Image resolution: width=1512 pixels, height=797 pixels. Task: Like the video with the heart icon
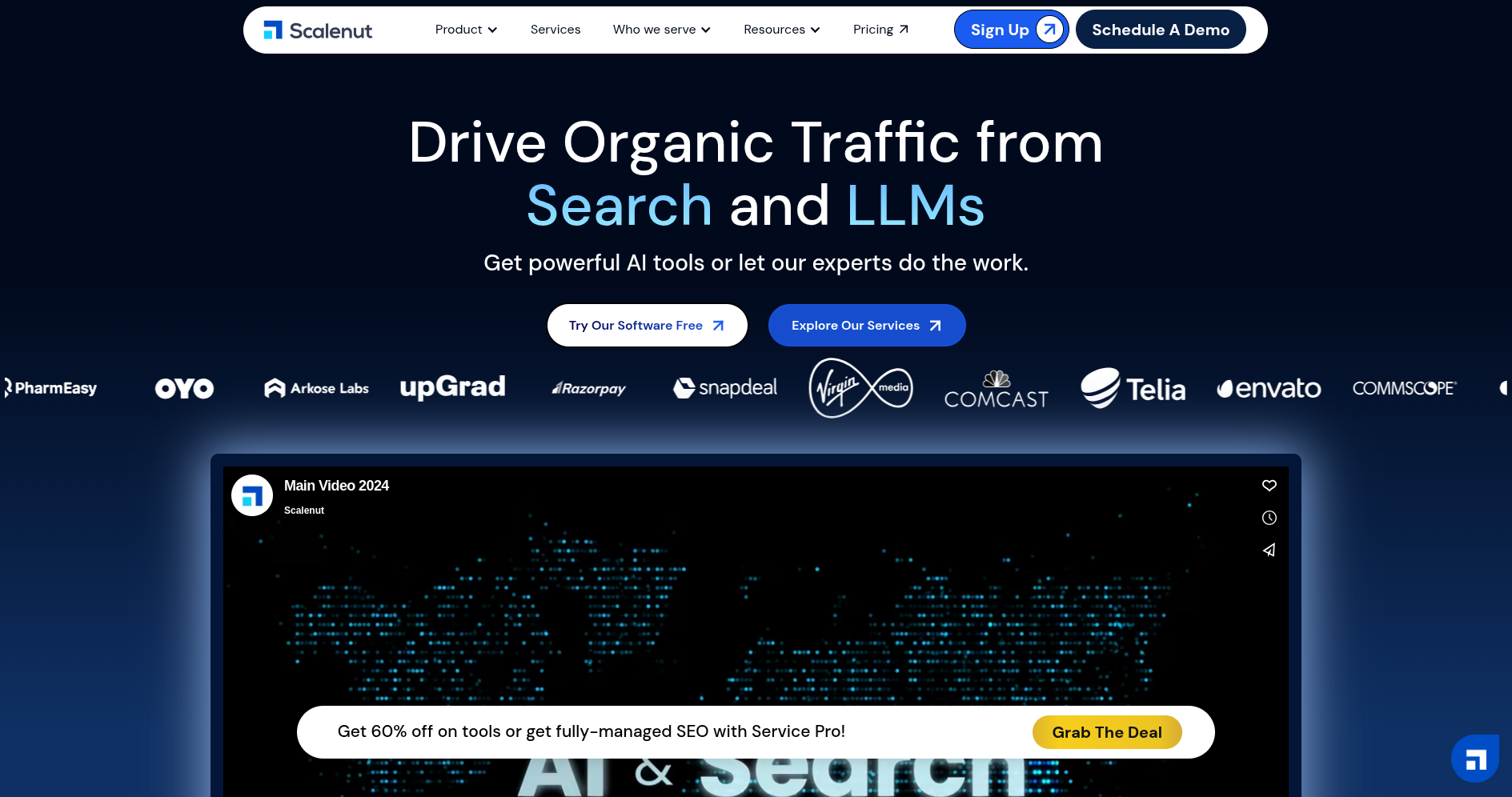[1269, 486]
